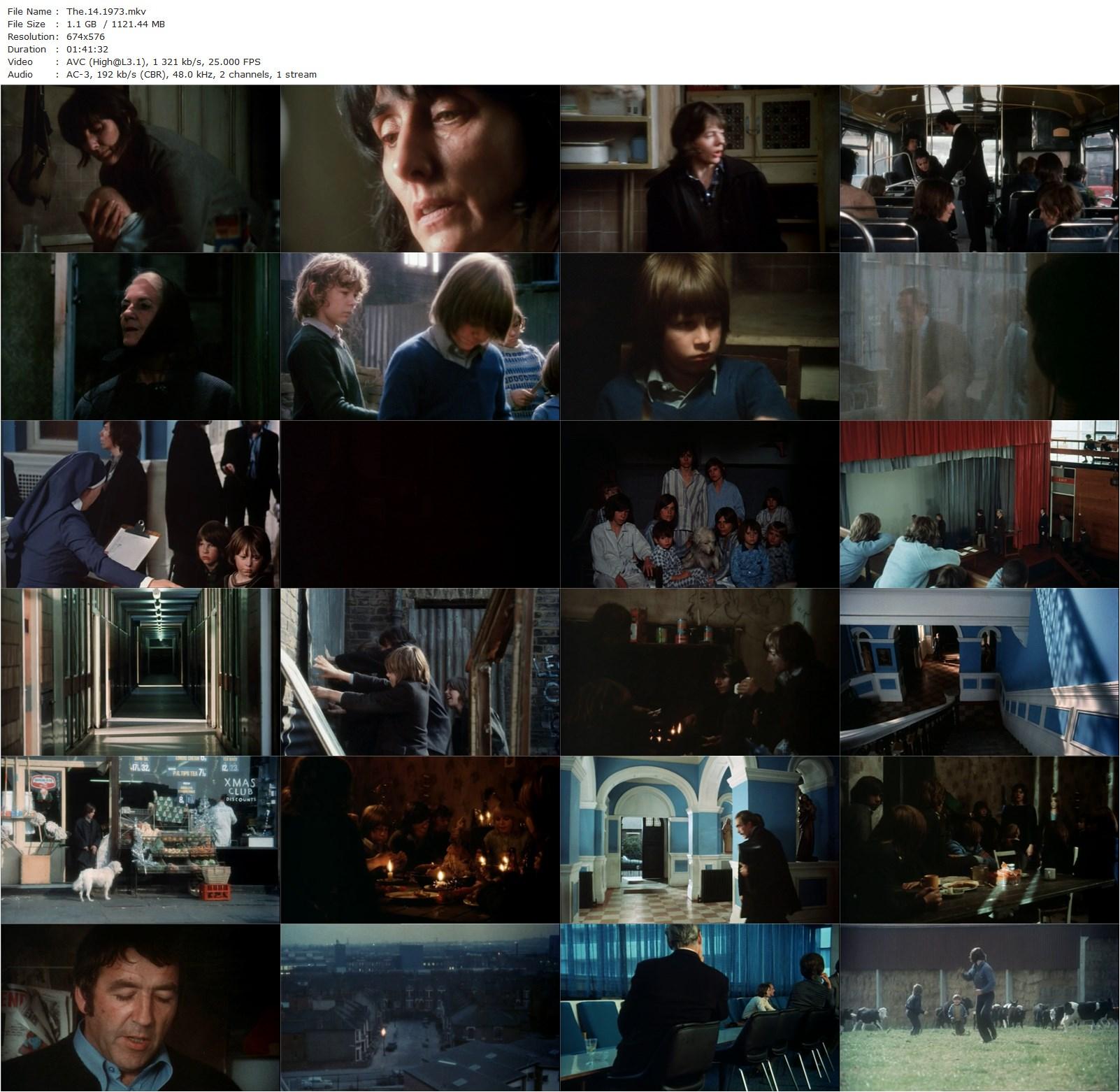Select the nun holding clipboard thumbnail

(140, 504)
